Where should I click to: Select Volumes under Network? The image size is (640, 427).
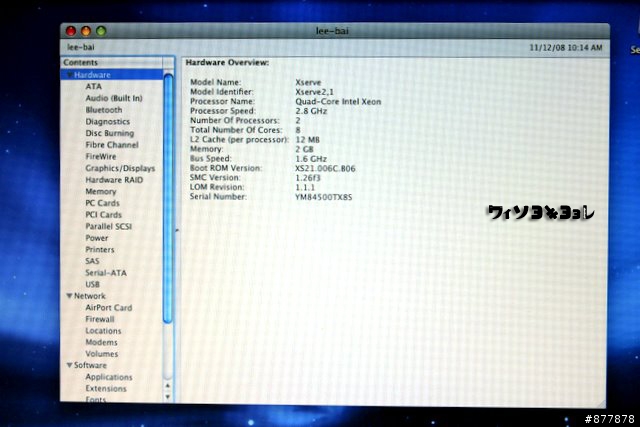click(x=102, y=354)
